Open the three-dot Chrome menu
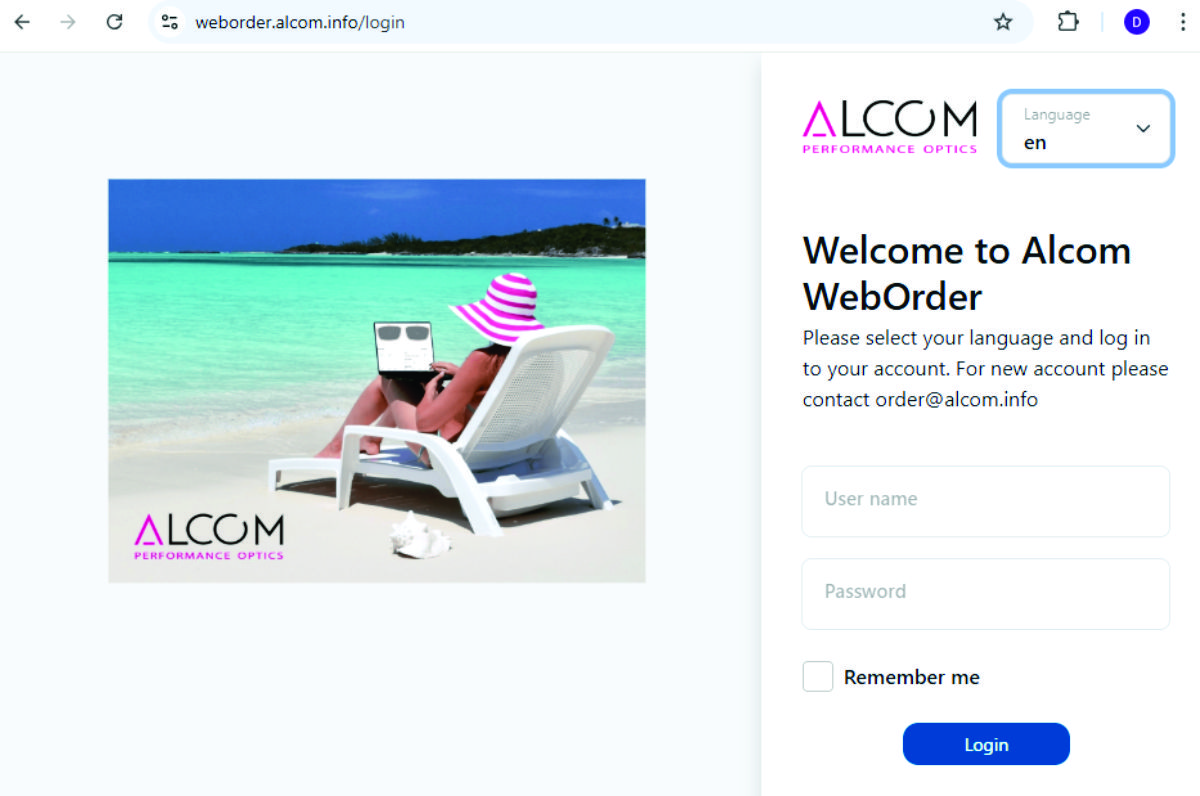Screen dimensions: 1200x796 (1182, 22)
